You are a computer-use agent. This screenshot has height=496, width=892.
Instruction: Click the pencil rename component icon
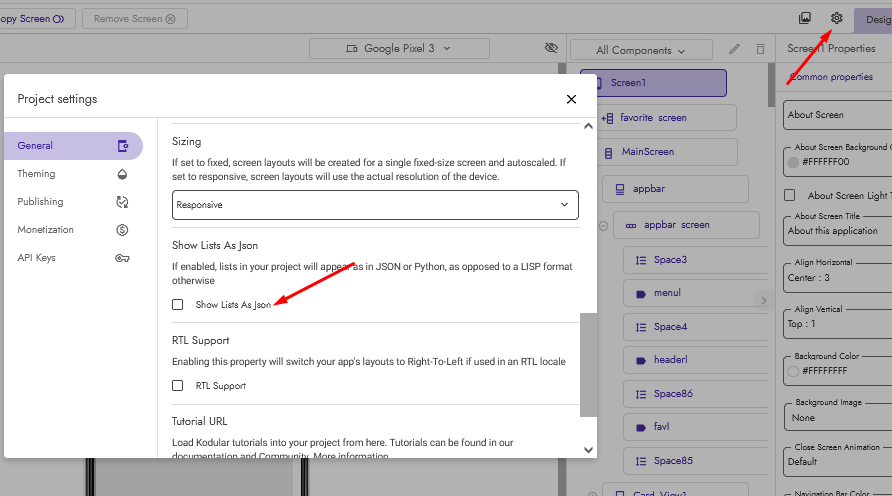[735, 49]
